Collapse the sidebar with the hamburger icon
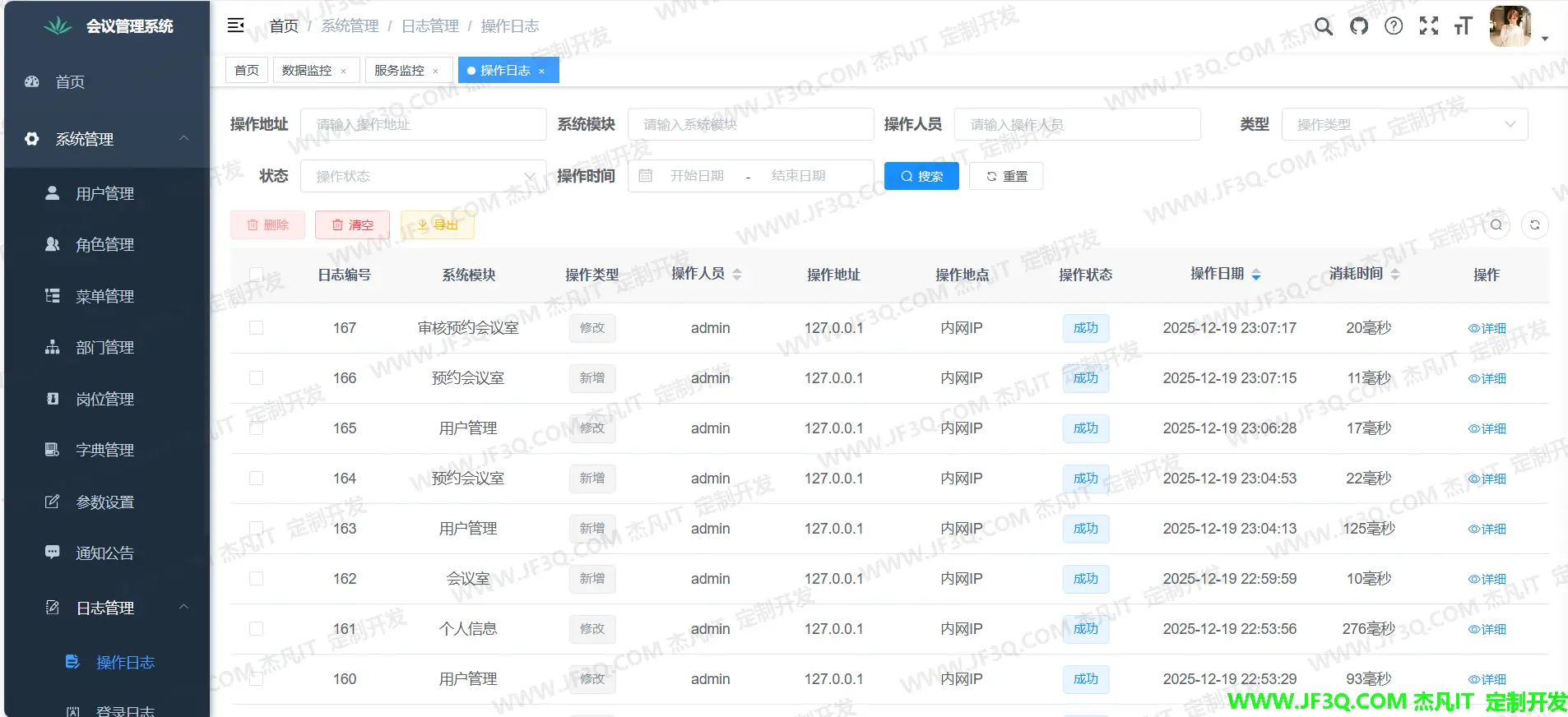The width and height of the screenshot is (1568, 717). pyautogui.click(x=236, y=25)
